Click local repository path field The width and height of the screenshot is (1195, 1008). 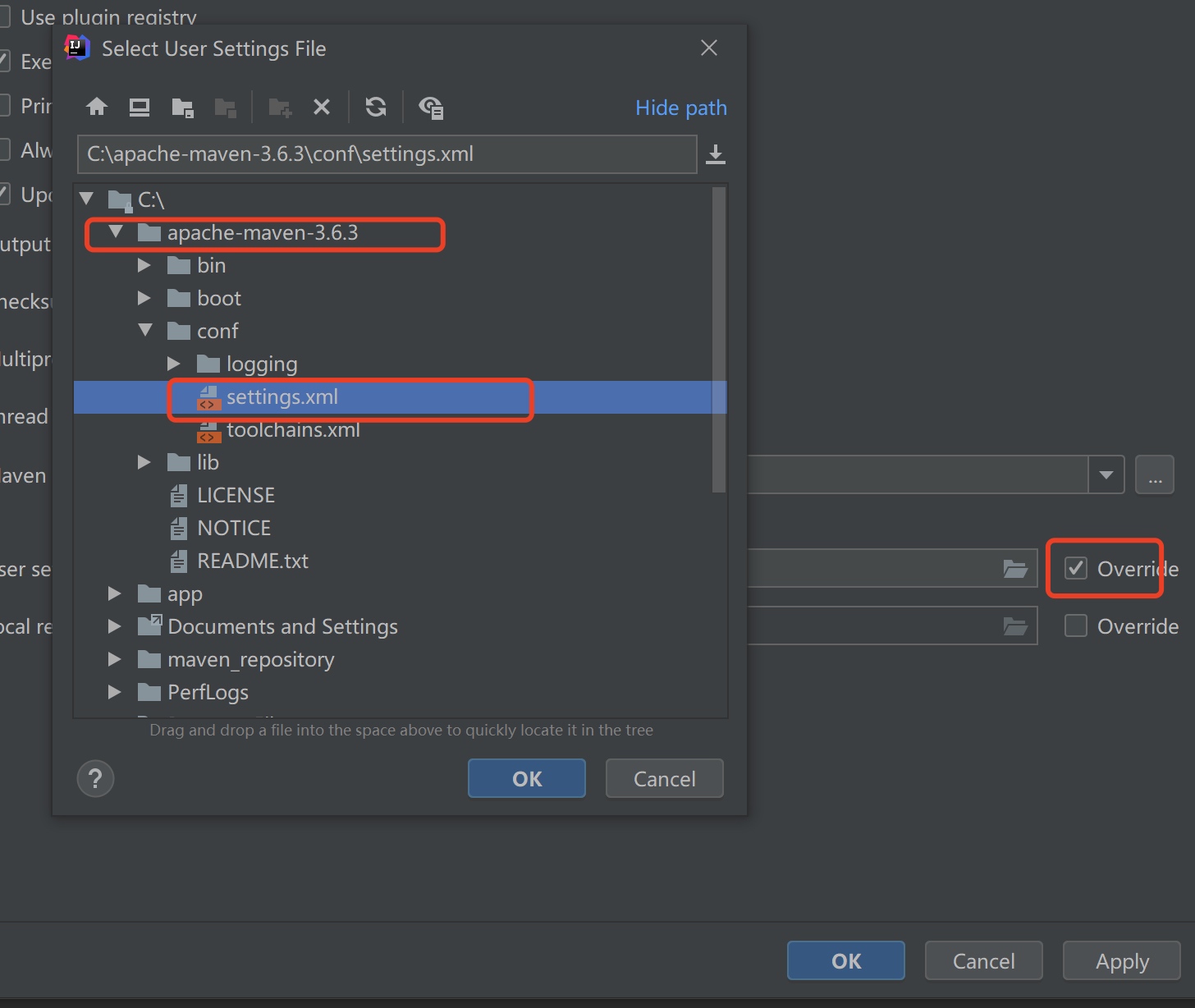pos(892,625)
